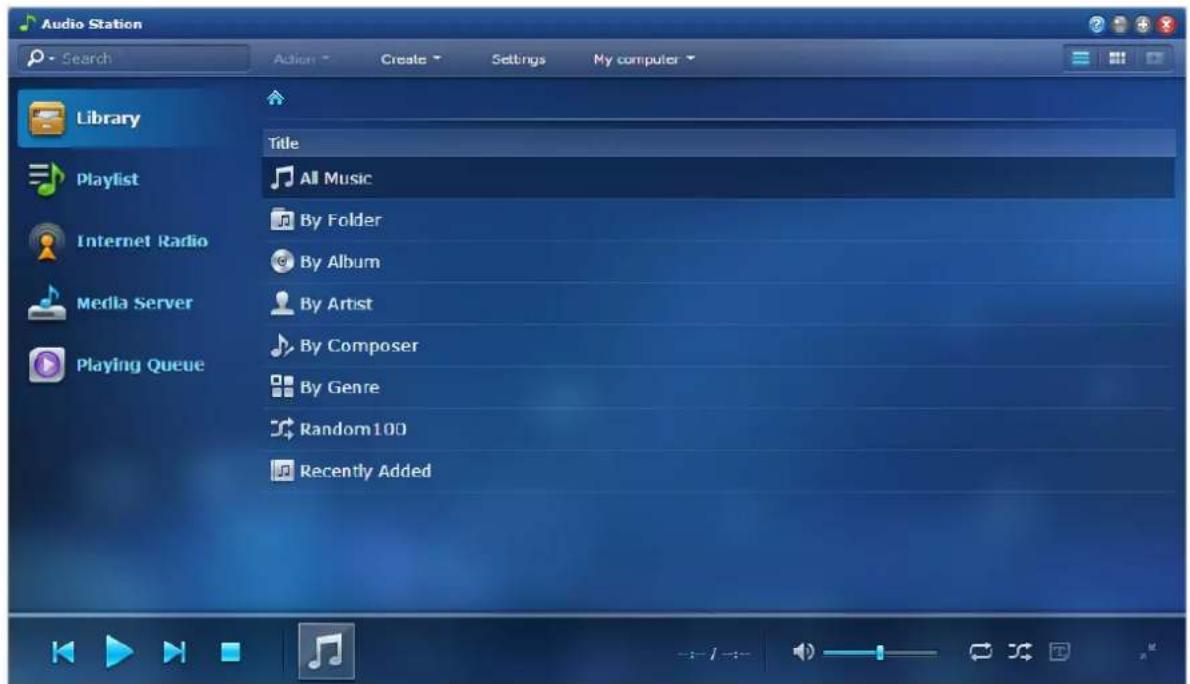Select All Music text
Image resolution: width=1190 pixels, height=684 pixels.
[335, 178]
